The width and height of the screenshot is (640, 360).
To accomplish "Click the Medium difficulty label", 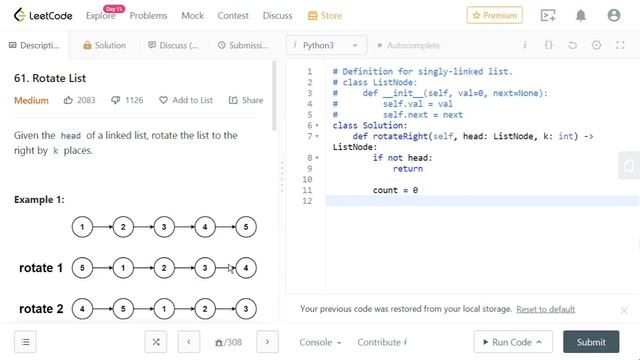I will pos(31,100).
